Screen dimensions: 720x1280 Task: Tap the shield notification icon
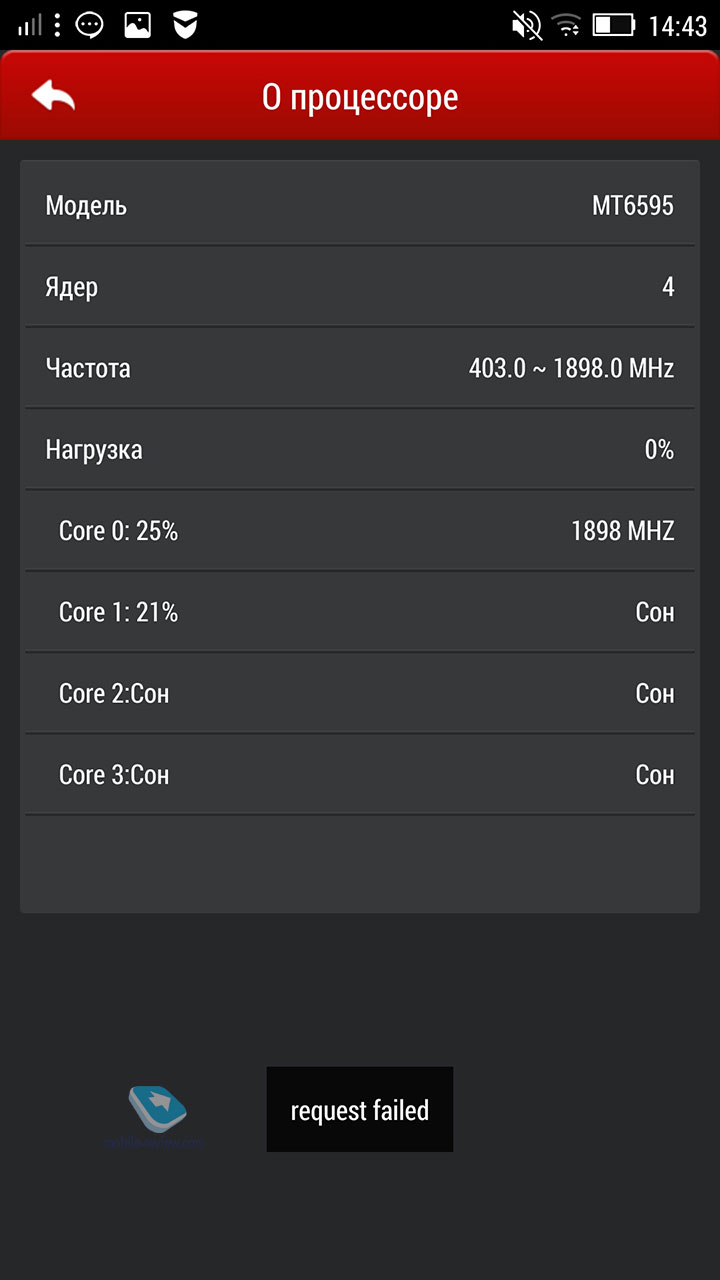click(x=185, y=25)
